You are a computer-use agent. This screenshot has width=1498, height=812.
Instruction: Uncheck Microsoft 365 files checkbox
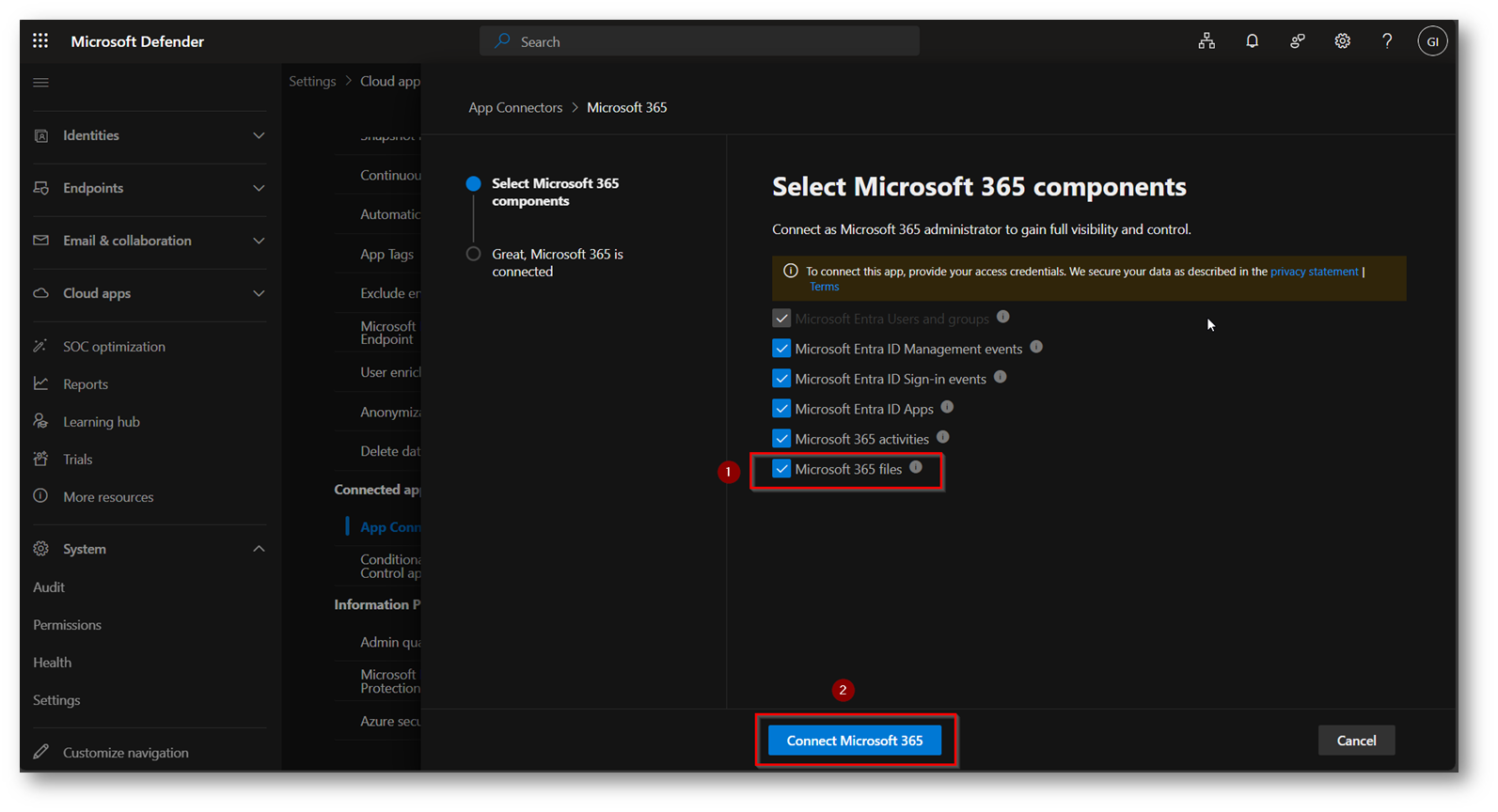781,469
